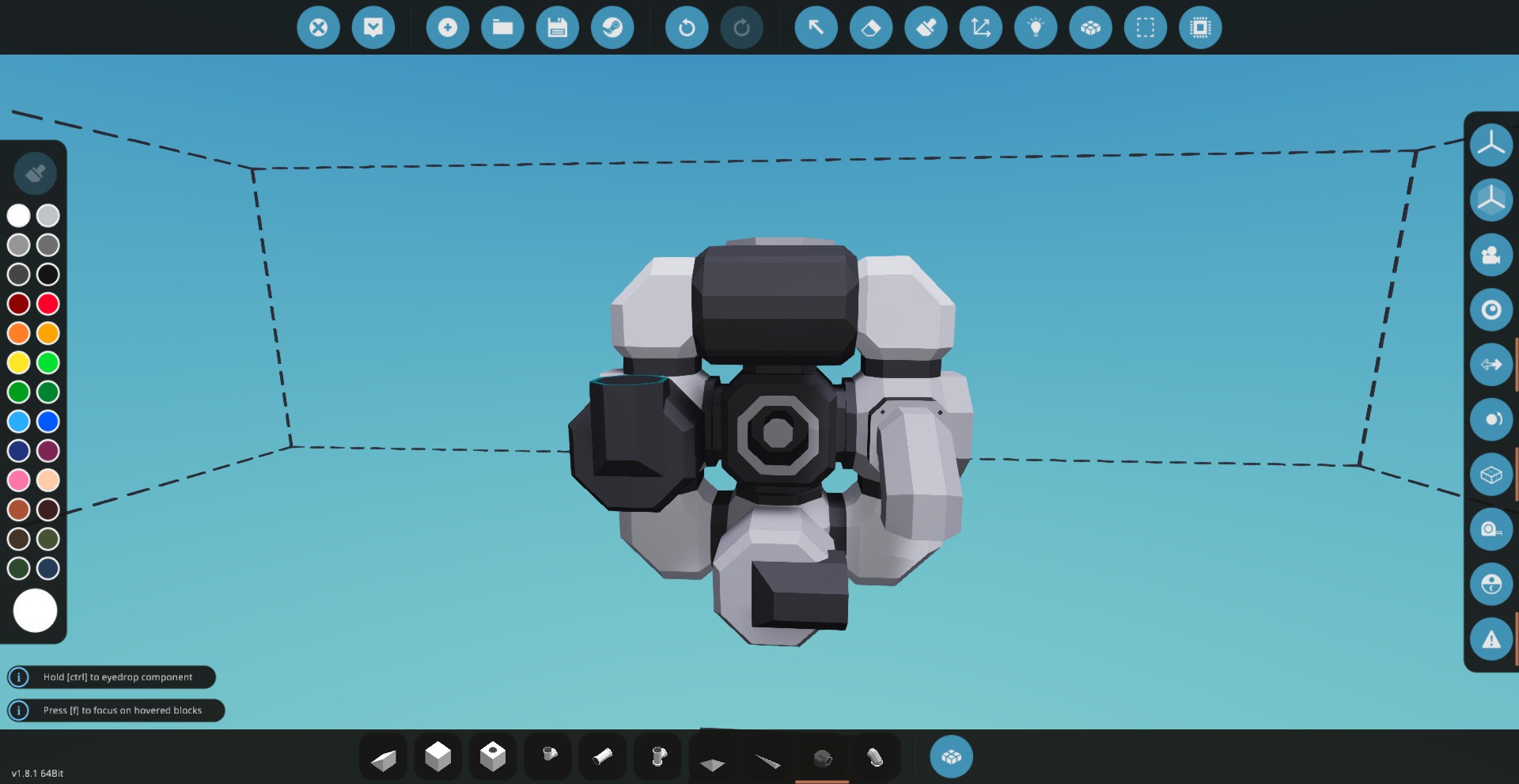Pick the white color swatch
Image resolution: width=1519 pixels, height=784 pixels.
pyautogui.click(x=19, y=215)
